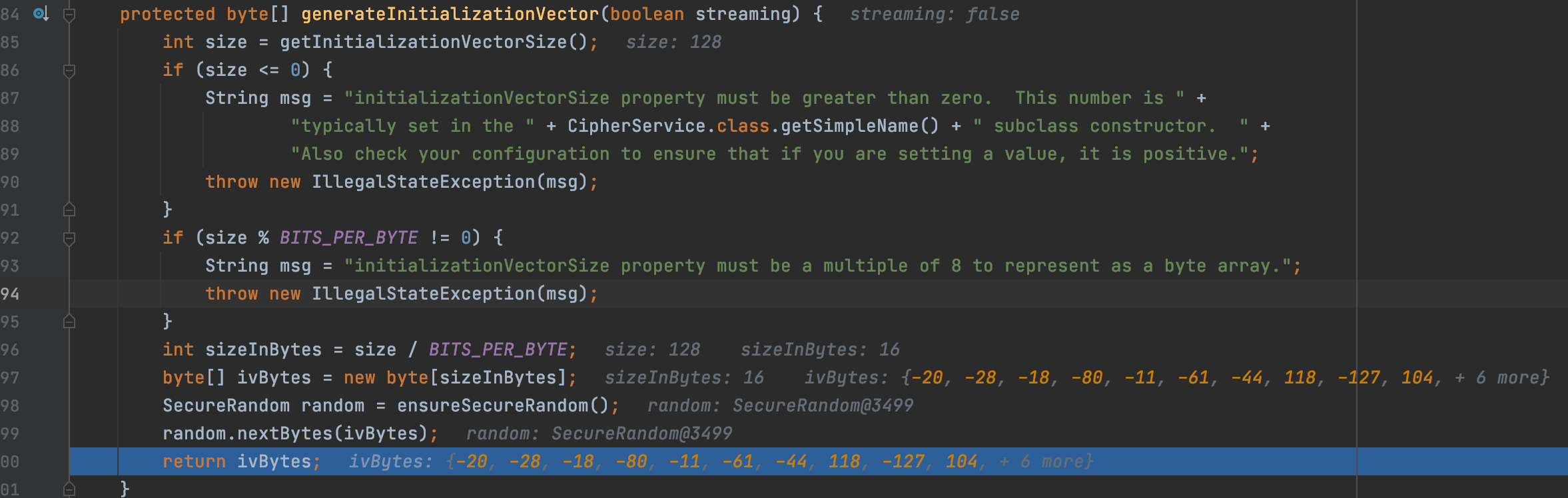
Task: Click the first BITS_PER_BYTE constant
Action: coord(348,238)
